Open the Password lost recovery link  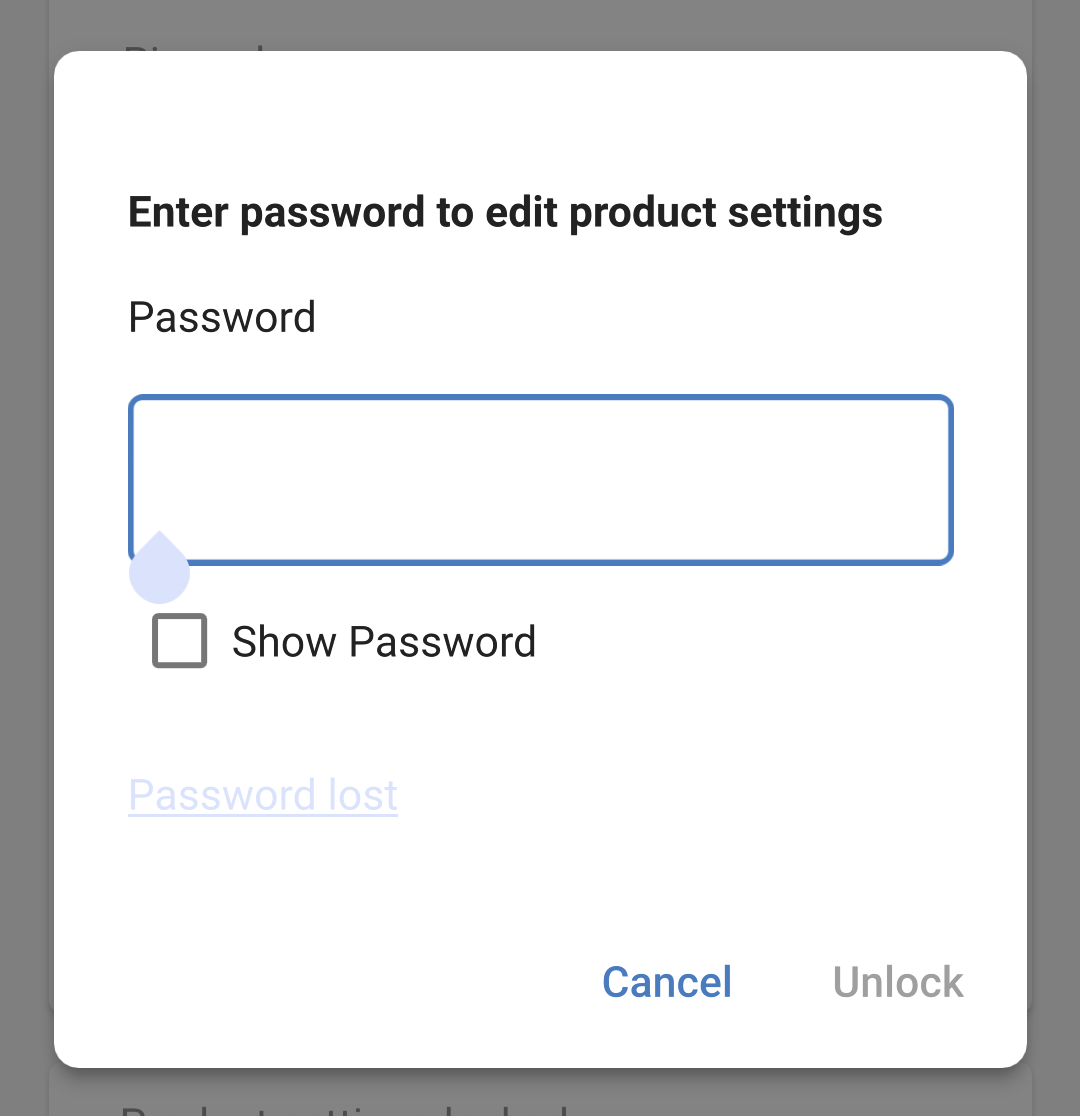262,793
